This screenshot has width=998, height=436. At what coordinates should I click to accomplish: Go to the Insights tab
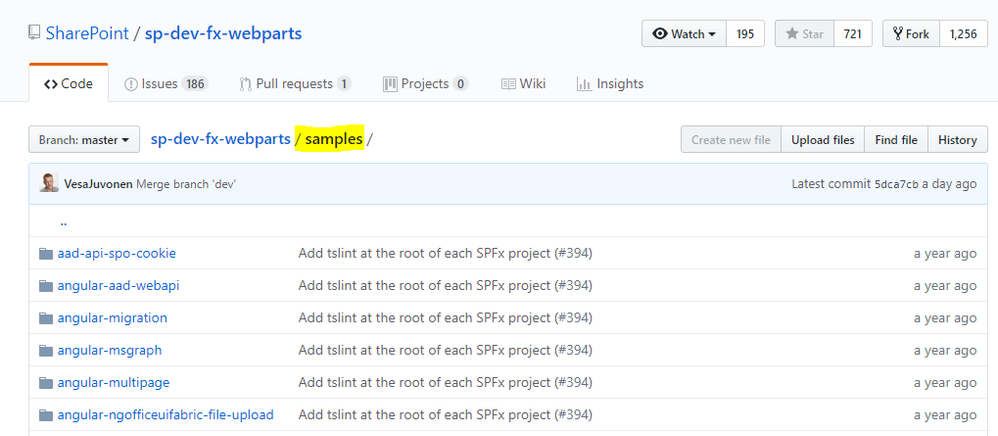(610, 84)
